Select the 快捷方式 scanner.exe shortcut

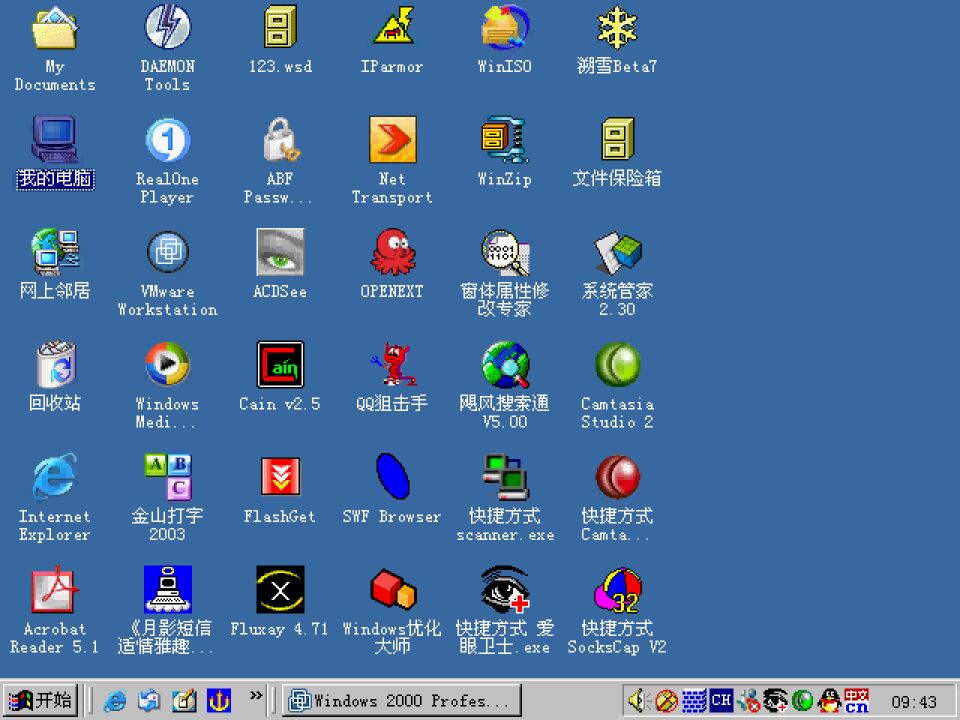pos(504,477)
